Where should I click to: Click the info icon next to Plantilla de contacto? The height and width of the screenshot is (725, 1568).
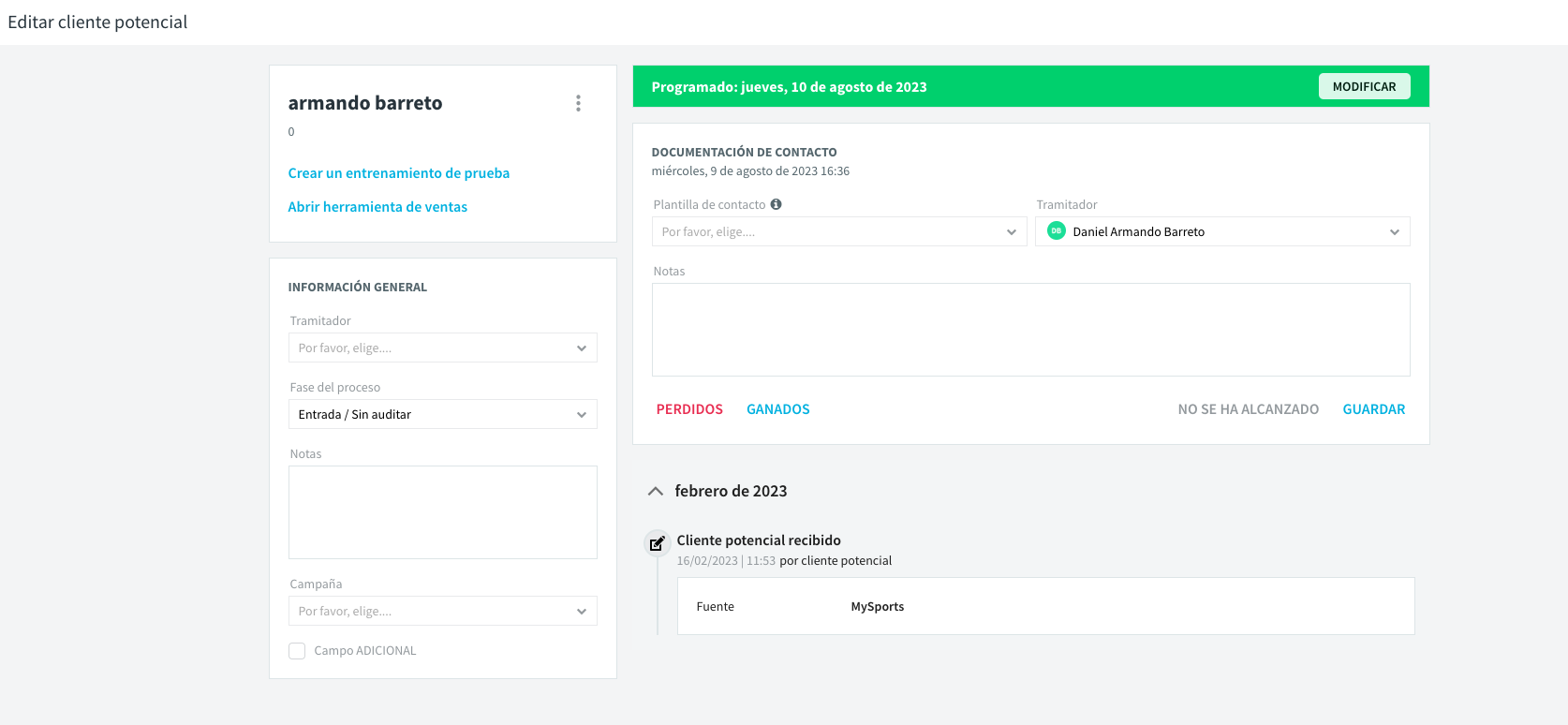776,204
